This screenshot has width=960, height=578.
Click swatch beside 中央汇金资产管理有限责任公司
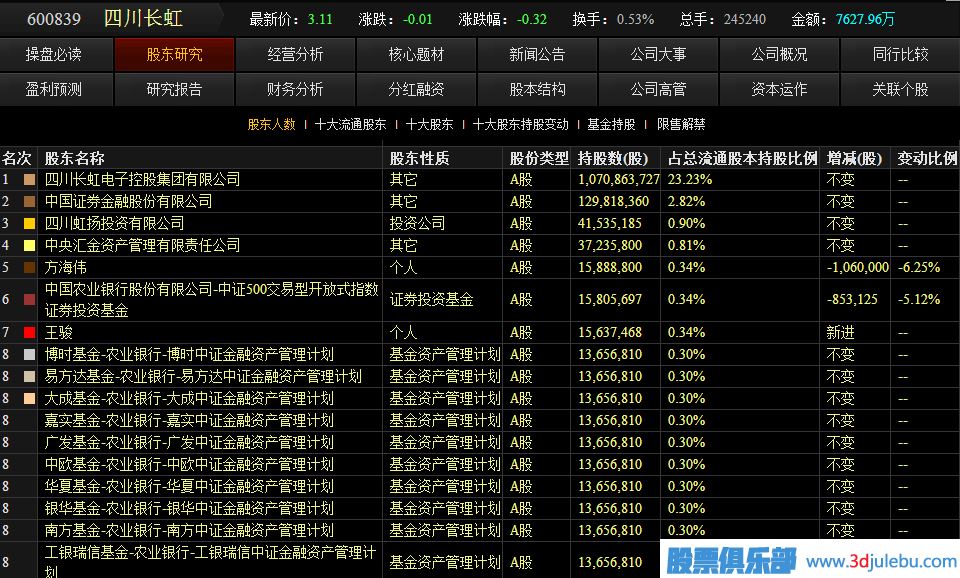point(29,246)
